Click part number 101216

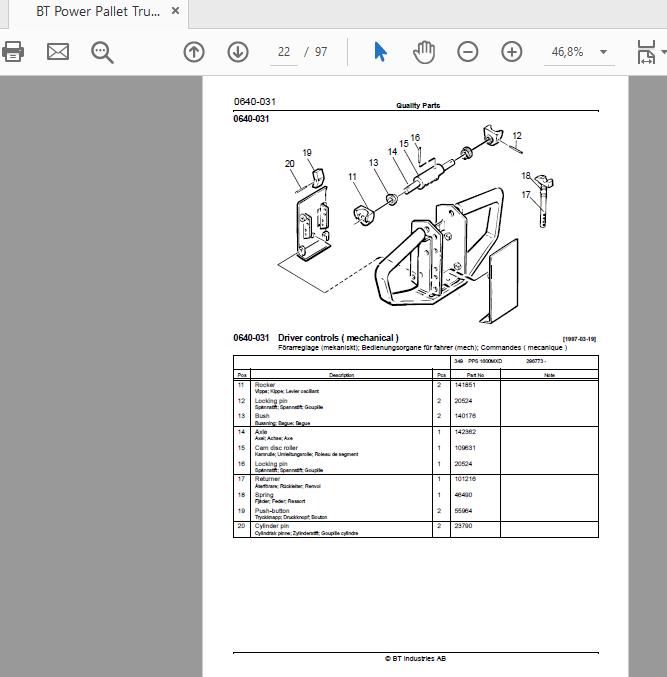click(x=465, y=479)
